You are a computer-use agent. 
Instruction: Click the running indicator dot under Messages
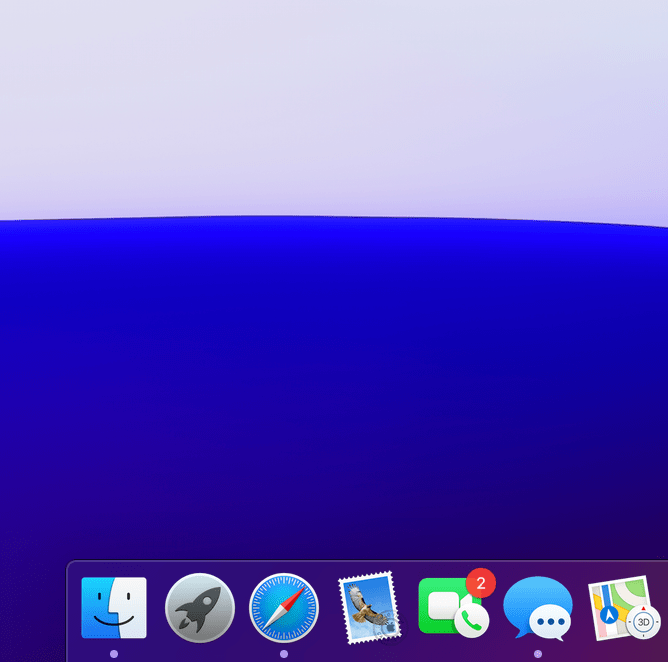538,654
